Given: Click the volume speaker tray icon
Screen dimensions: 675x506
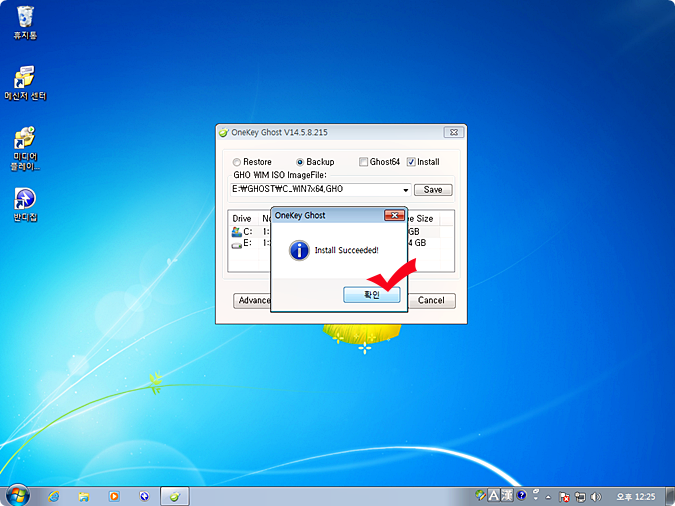Looking at the screenshot, I should tap(596, 497).
